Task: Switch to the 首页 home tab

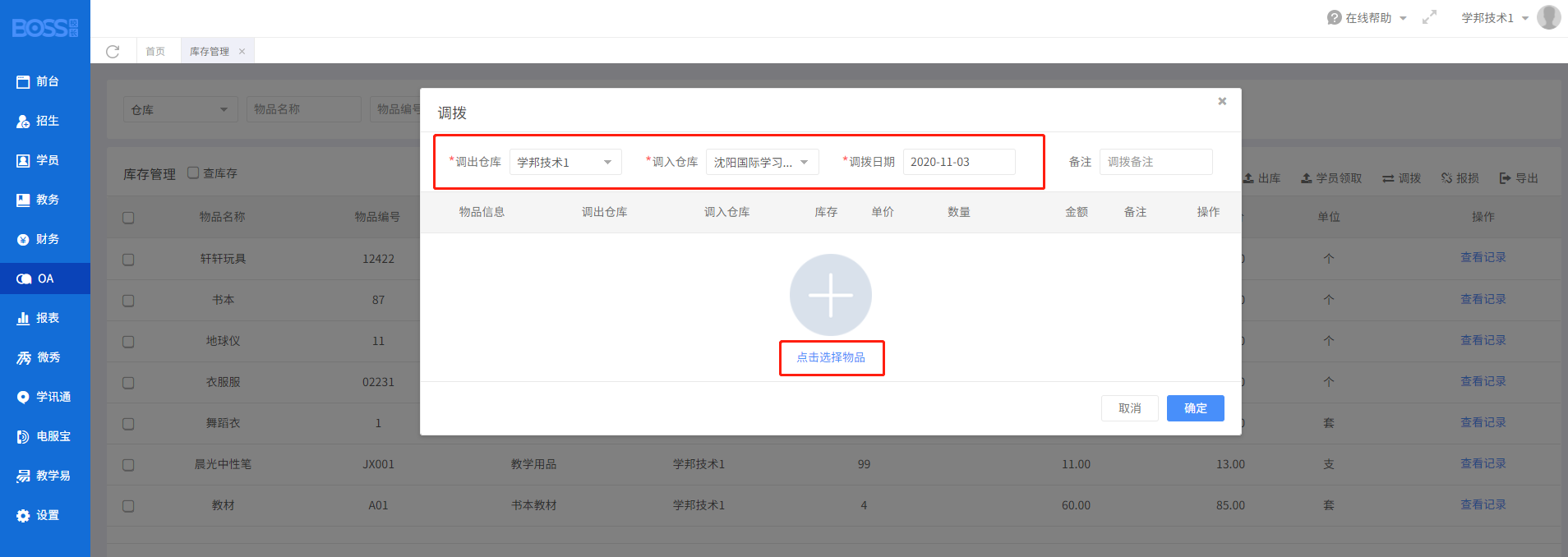Action: 155,52
